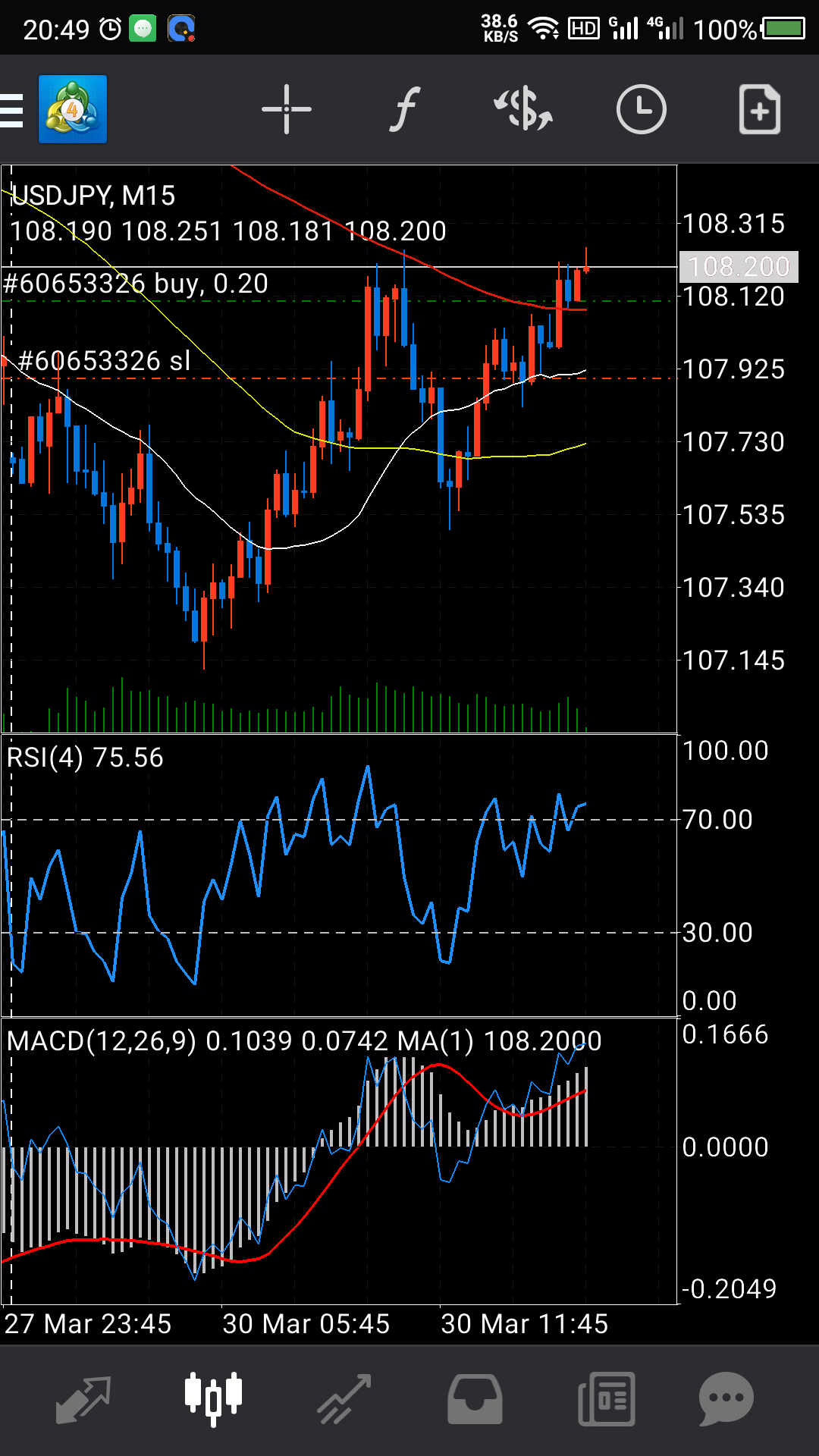Select the #60653326 buy, 0.20 order label
Viewport: 819px width, 1456px height.
[136, 284]
